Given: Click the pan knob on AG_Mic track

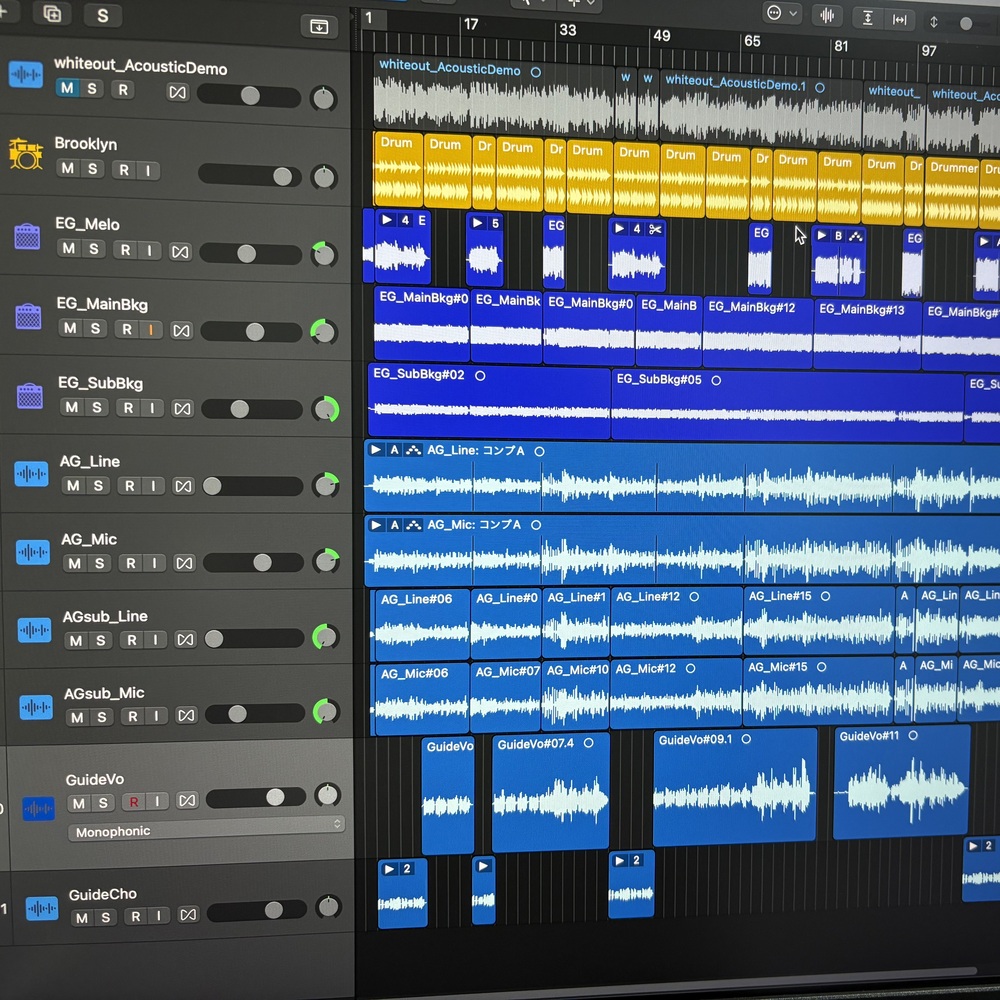Looking at the screenshot, I should [x=326, y=562].
